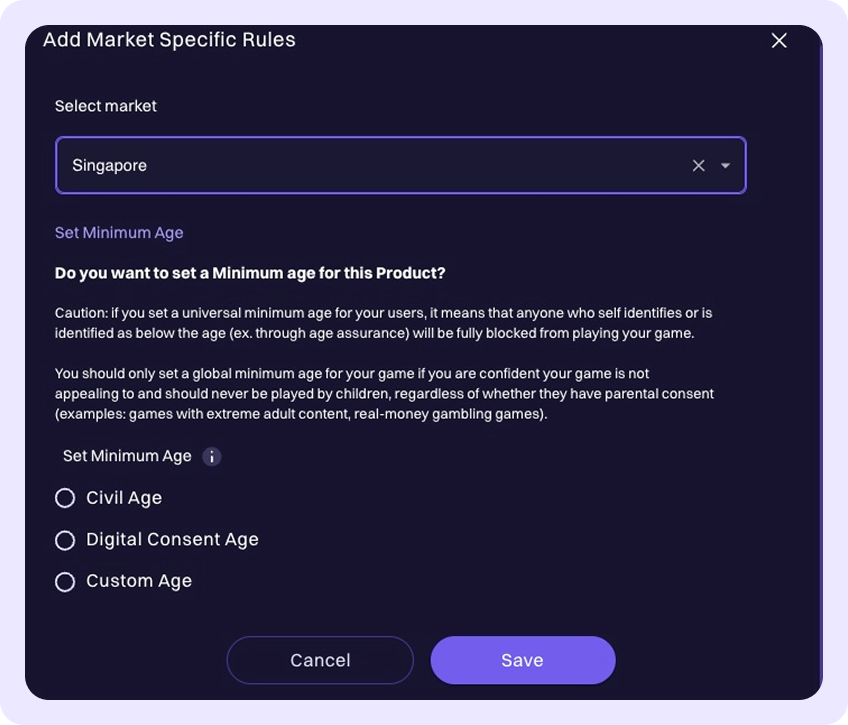
Task: Click the Civil Age label text
Action: pyautogui.click(x=124, y=498)
